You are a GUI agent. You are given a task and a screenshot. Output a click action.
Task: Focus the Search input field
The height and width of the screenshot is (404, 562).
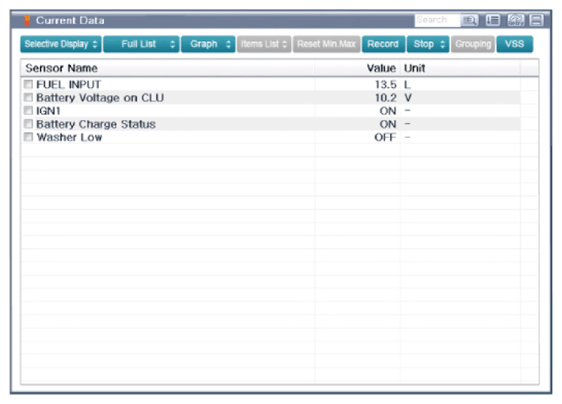438,20
